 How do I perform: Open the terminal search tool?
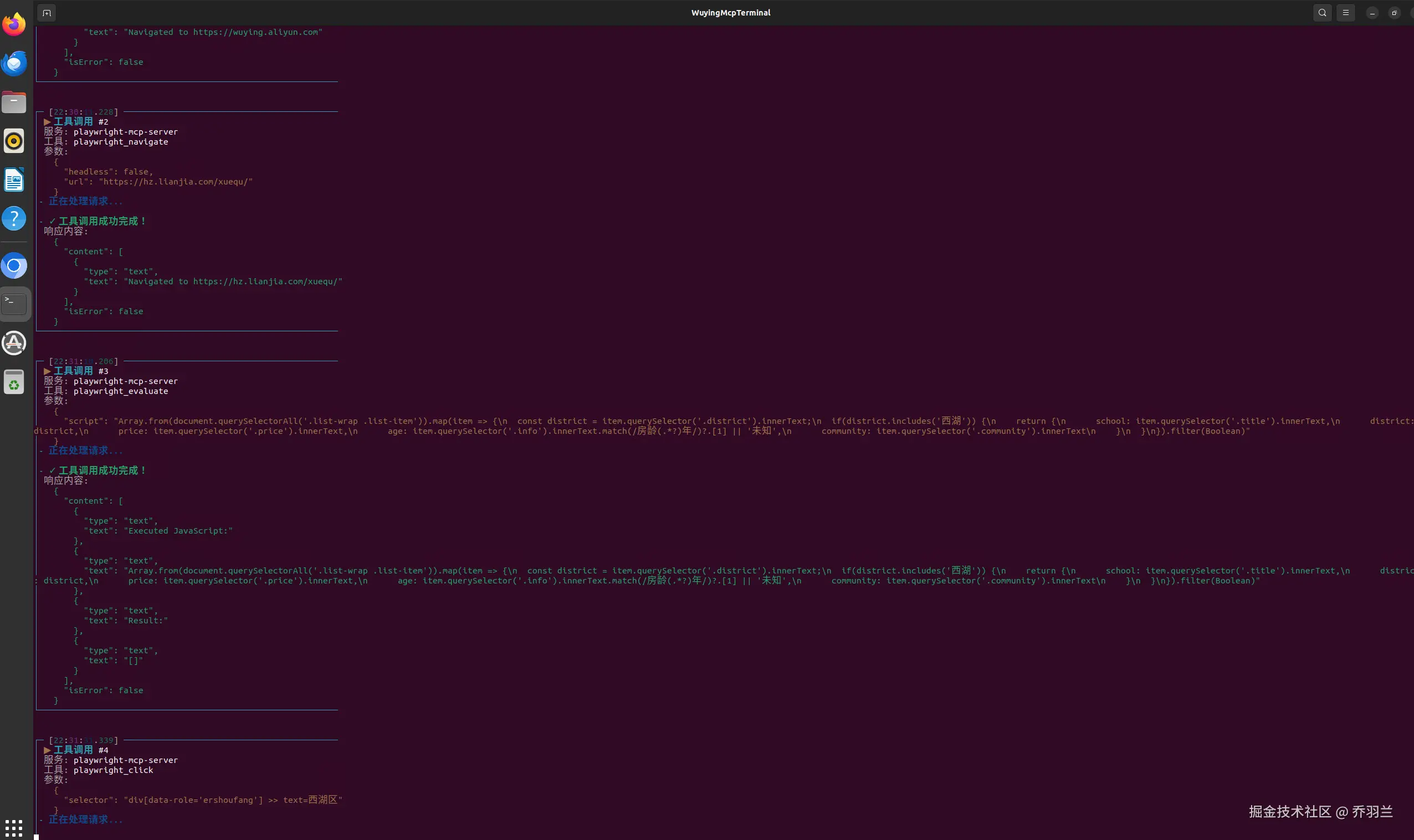tap(1322, 12)
